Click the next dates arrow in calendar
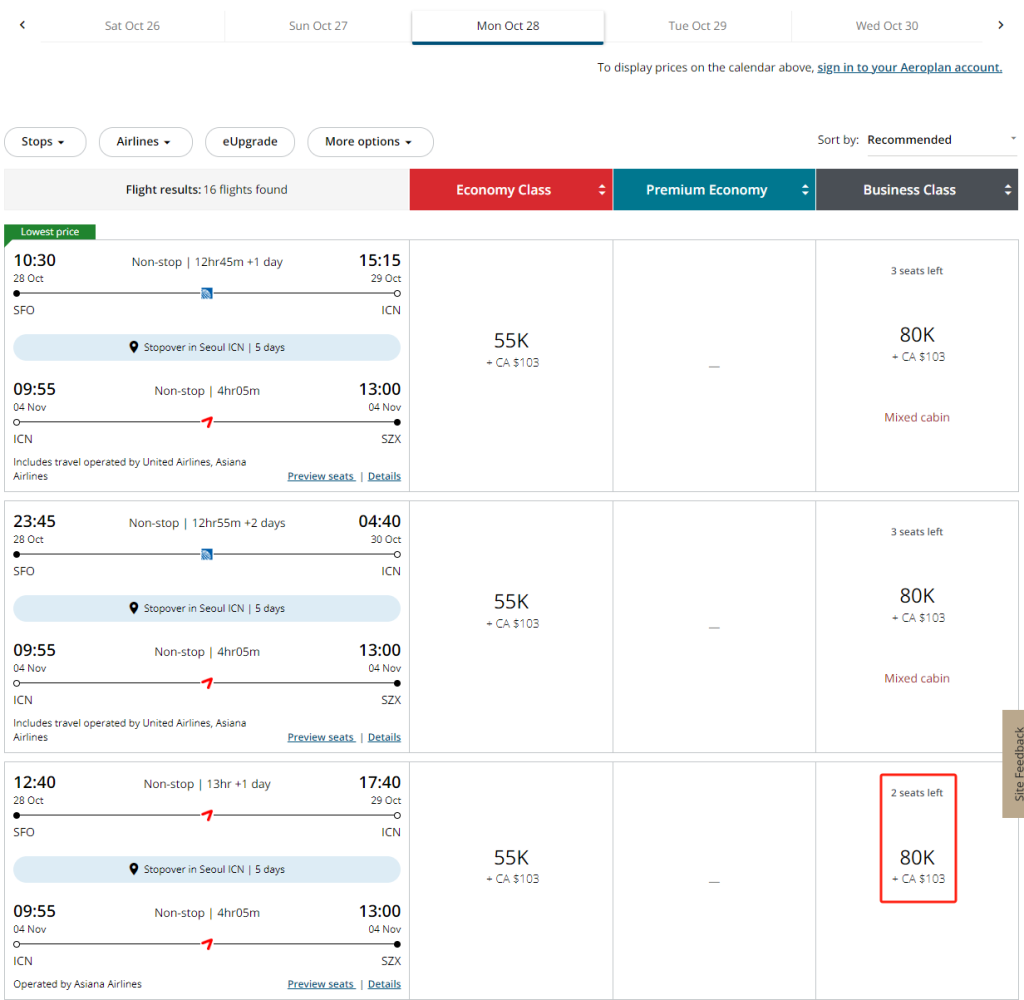1024x1000 pixels. pos(1000,25)
